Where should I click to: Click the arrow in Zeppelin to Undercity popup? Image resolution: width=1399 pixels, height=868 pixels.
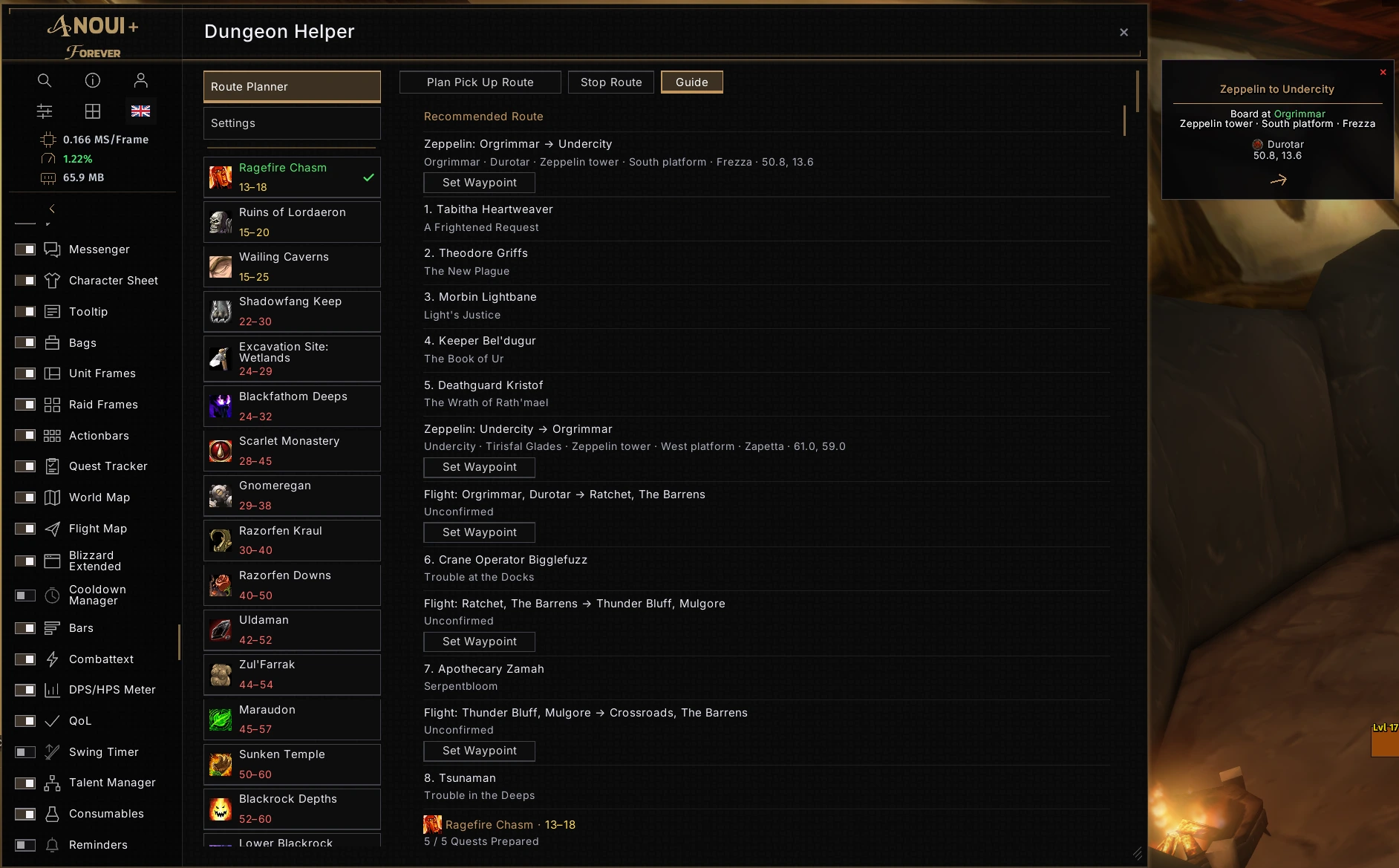(1278, 180)
